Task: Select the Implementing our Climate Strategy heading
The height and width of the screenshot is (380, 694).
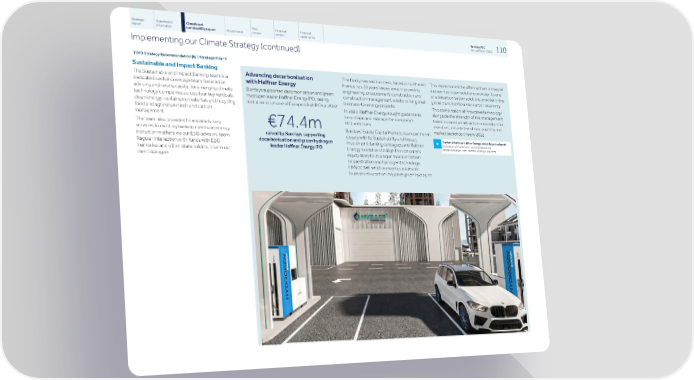Action: (215, 42)
